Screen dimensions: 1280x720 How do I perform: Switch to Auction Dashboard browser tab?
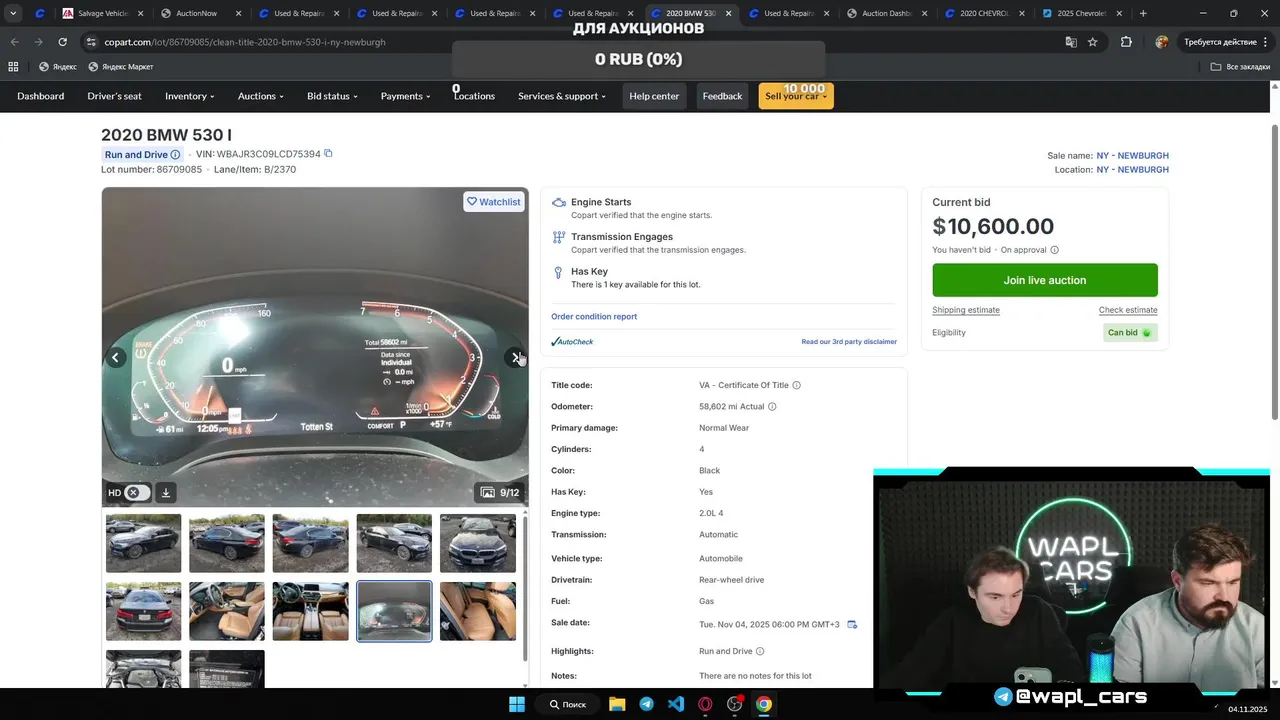coord(885,13)
